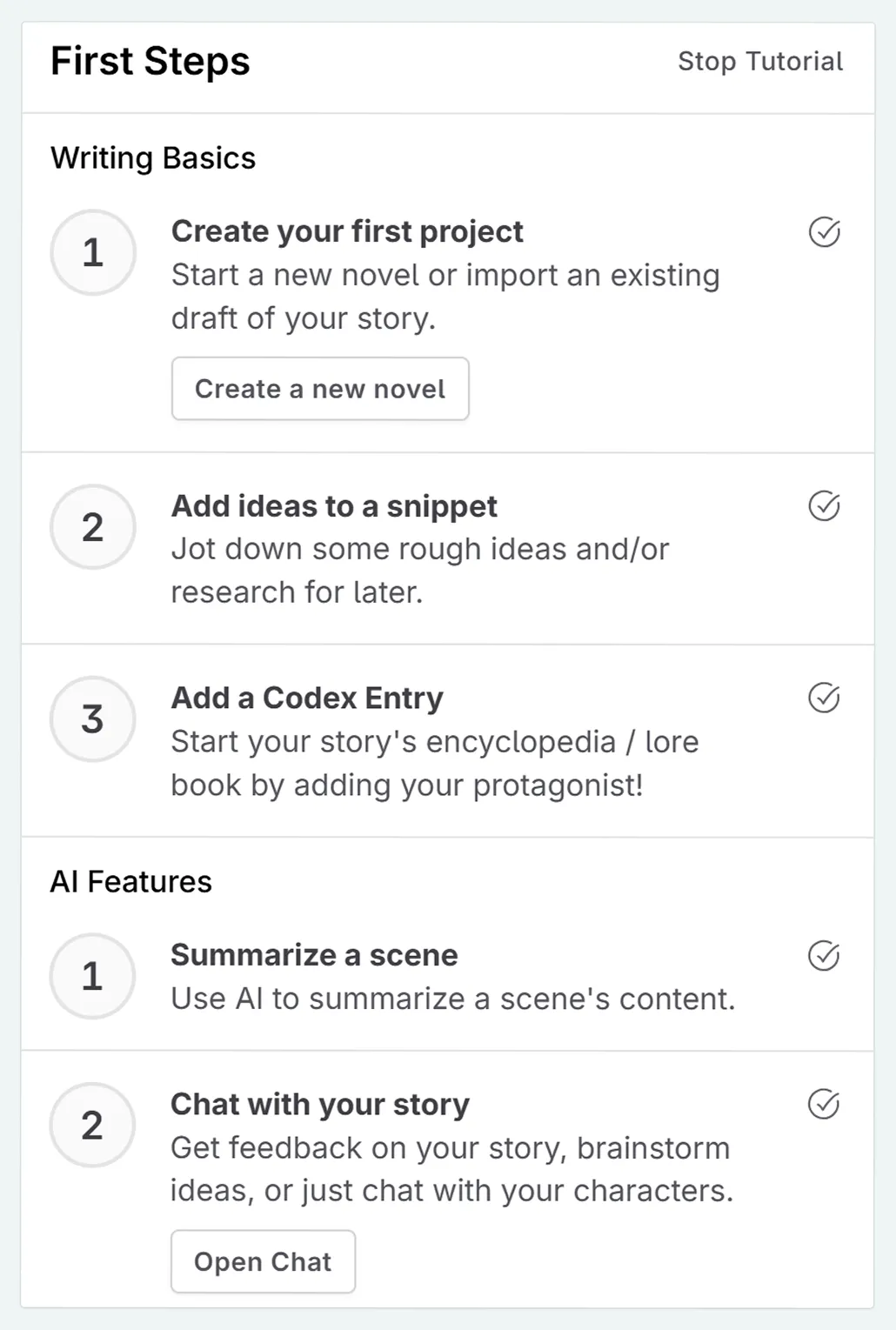Screen dimensions: 896x1330
Task: Select the number 2 circle beside story chat
Action: click(x=93, y=1126)
